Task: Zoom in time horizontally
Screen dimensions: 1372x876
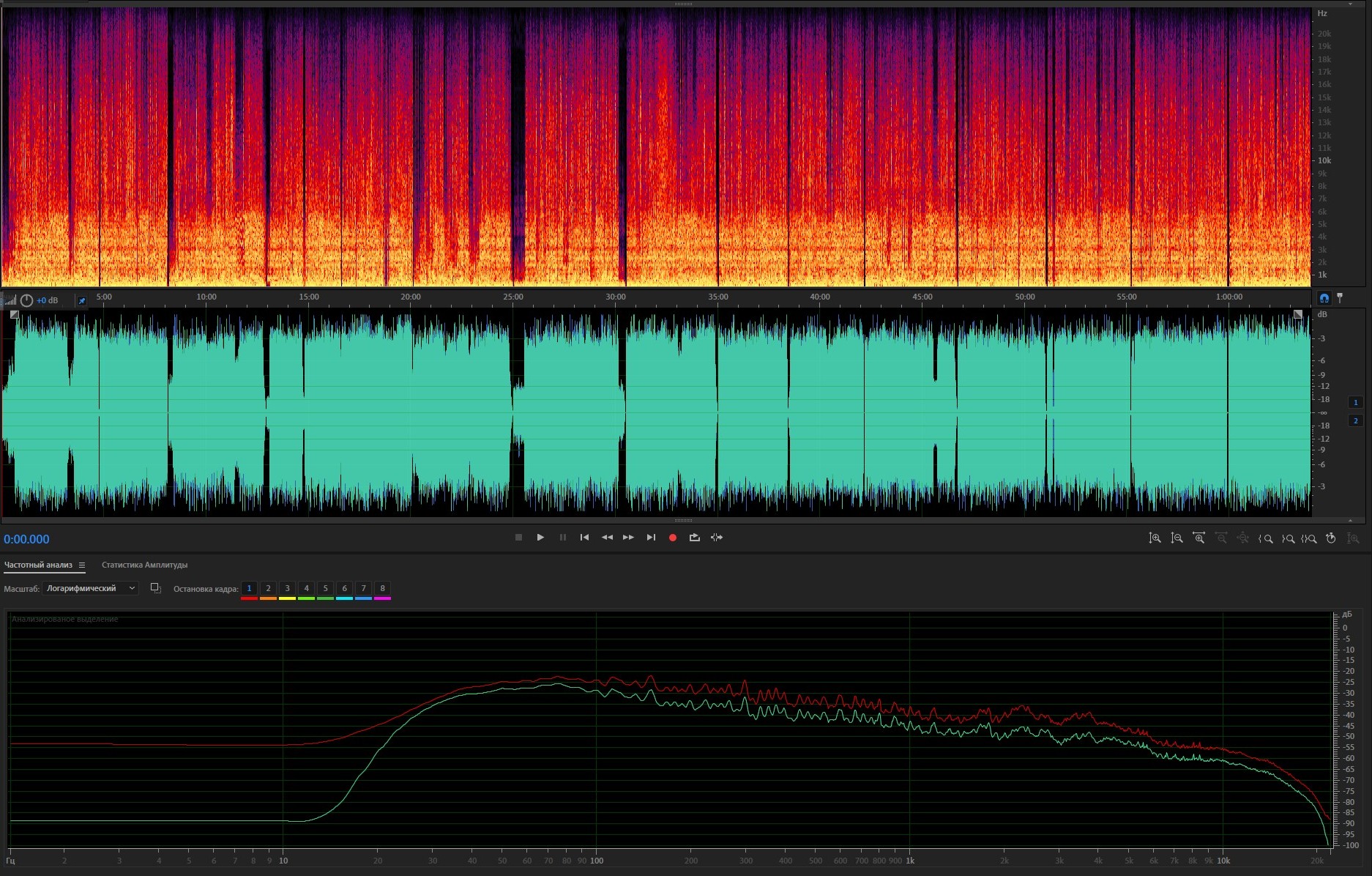Action: coord(1199,538)
